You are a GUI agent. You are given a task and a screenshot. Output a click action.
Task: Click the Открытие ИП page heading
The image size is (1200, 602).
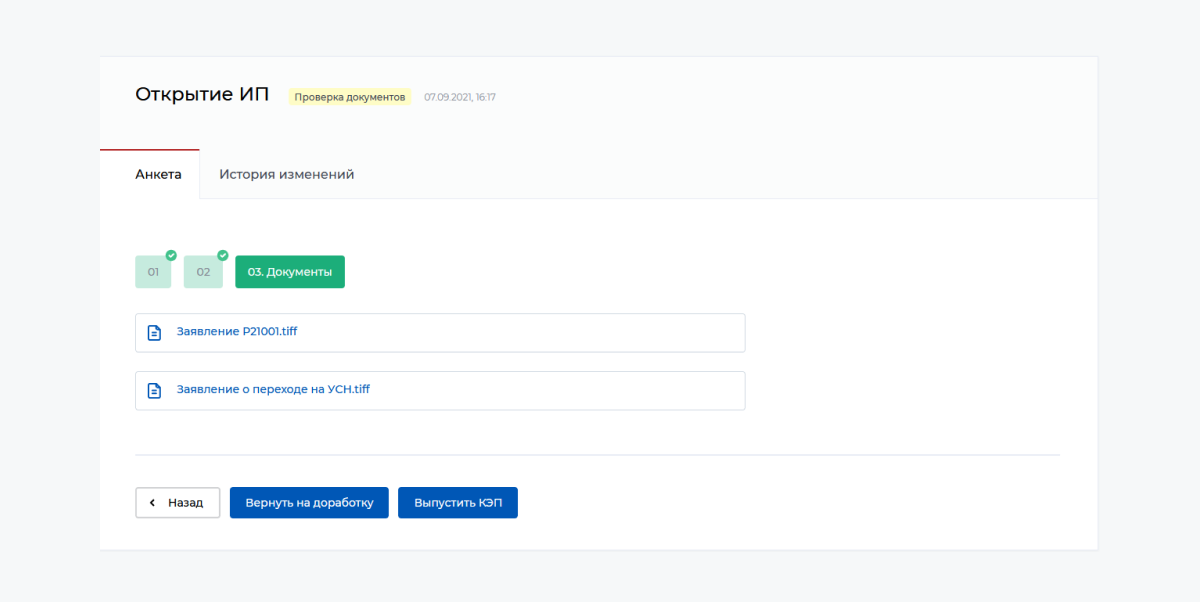[x=202, y=95]
